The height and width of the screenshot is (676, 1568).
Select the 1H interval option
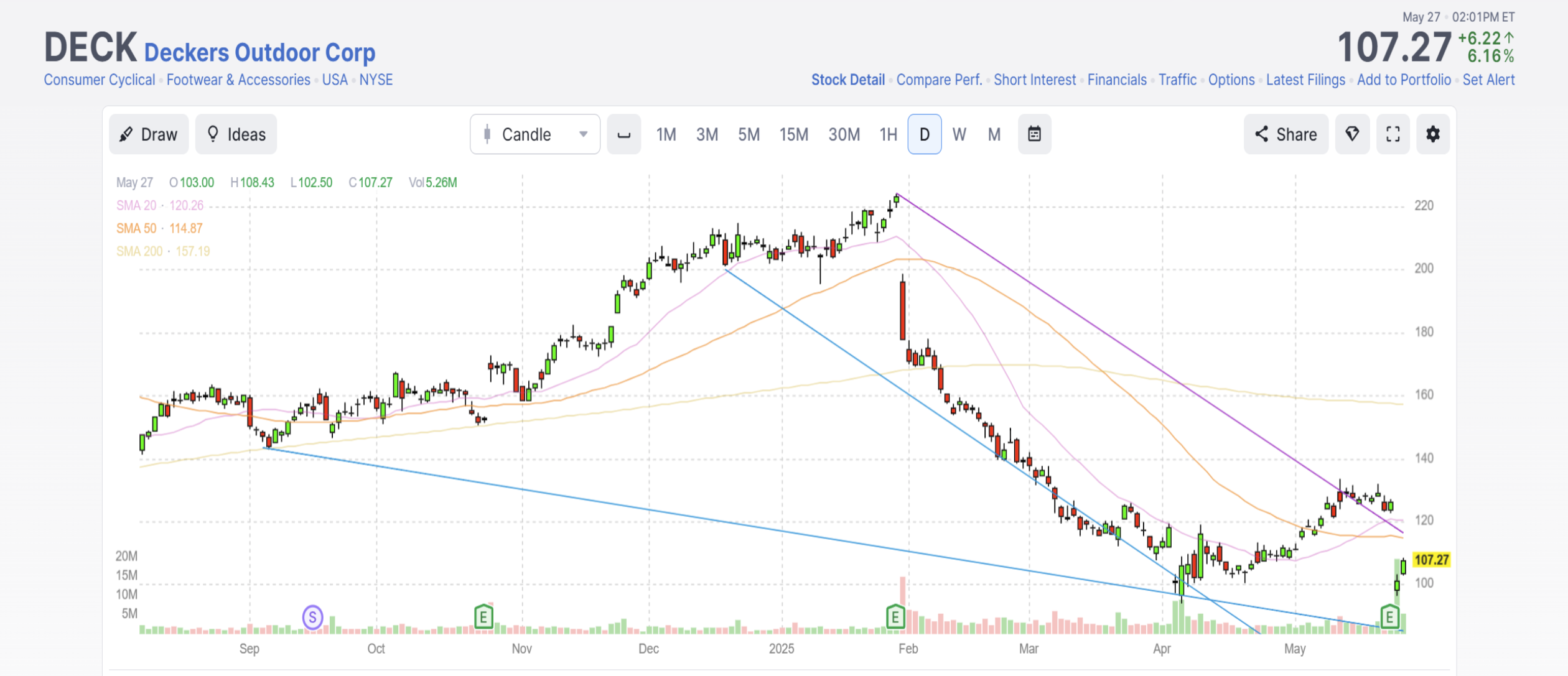coord(888,134)
